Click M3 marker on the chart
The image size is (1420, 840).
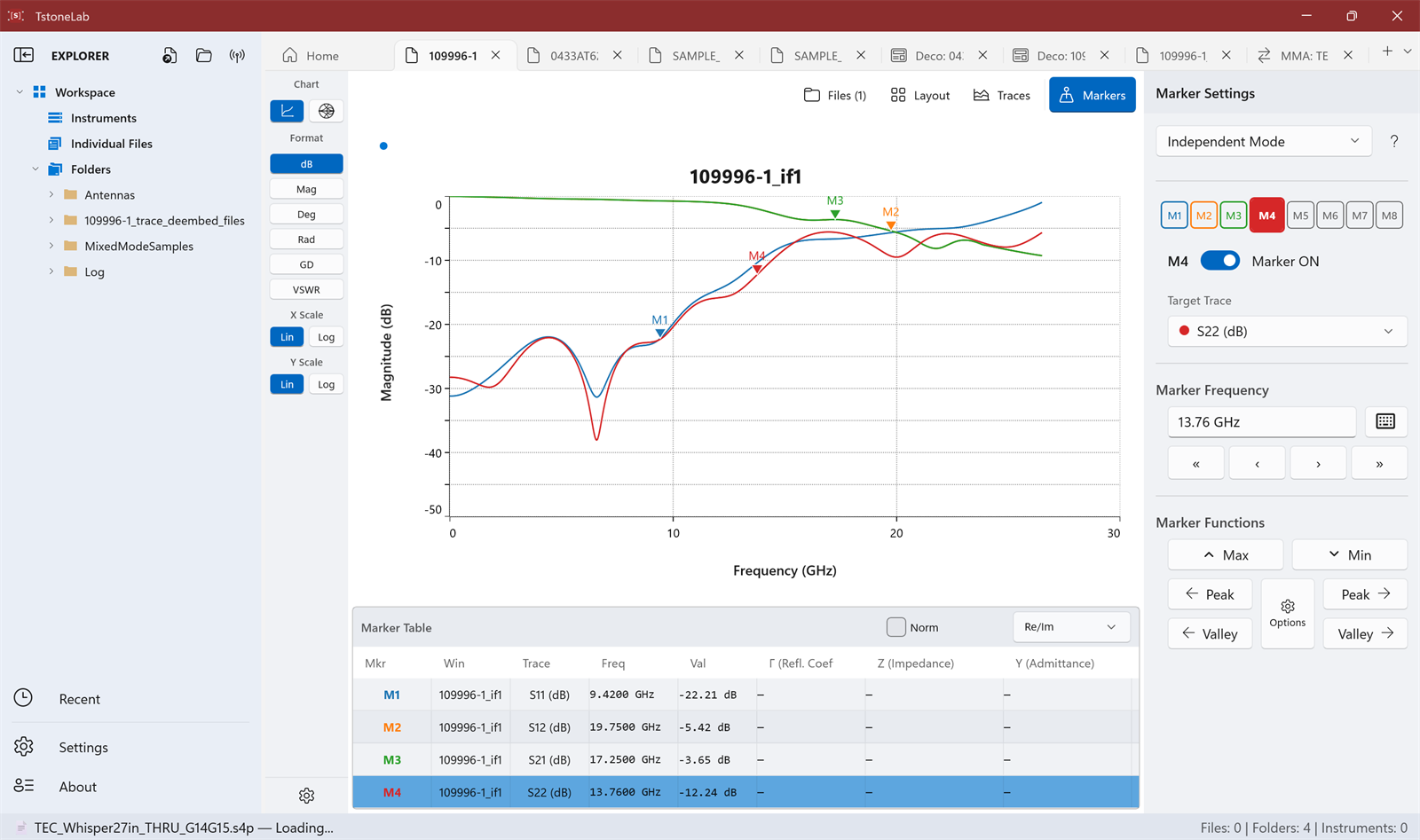click(x=835, y=213)
